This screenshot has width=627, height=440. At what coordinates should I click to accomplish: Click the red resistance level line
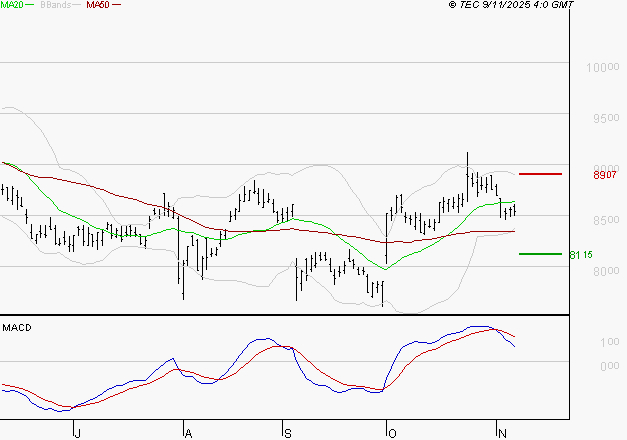pyautogui.click(x=540, y=174)
